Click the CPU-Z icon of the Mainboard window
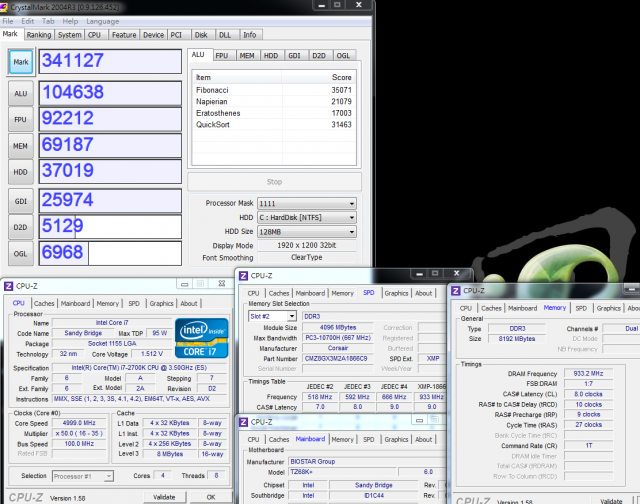 pos(244,422)
